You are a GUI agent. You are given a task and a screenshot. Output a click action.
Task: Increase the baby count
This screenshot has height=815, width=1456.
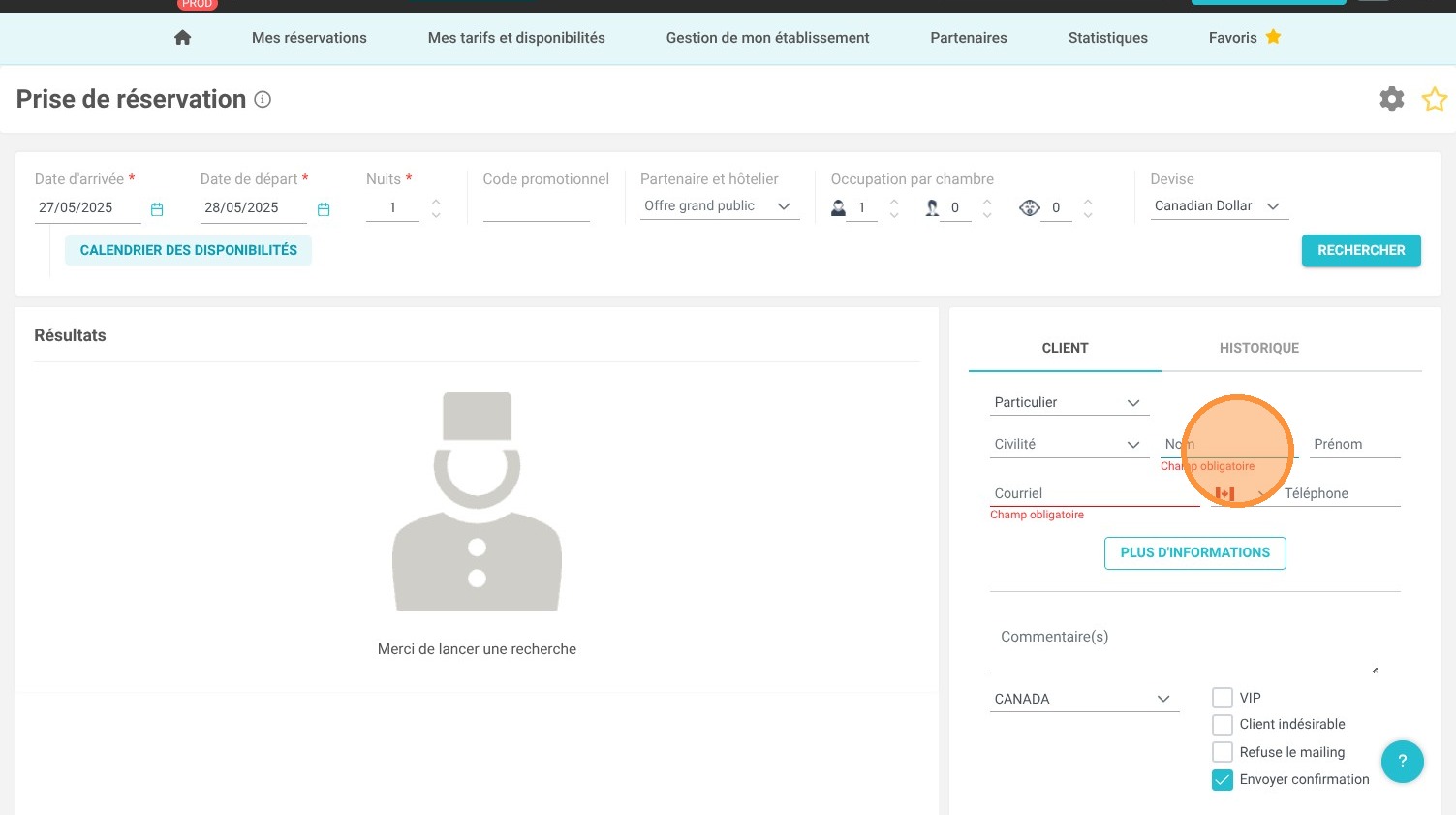[1088, 202]
